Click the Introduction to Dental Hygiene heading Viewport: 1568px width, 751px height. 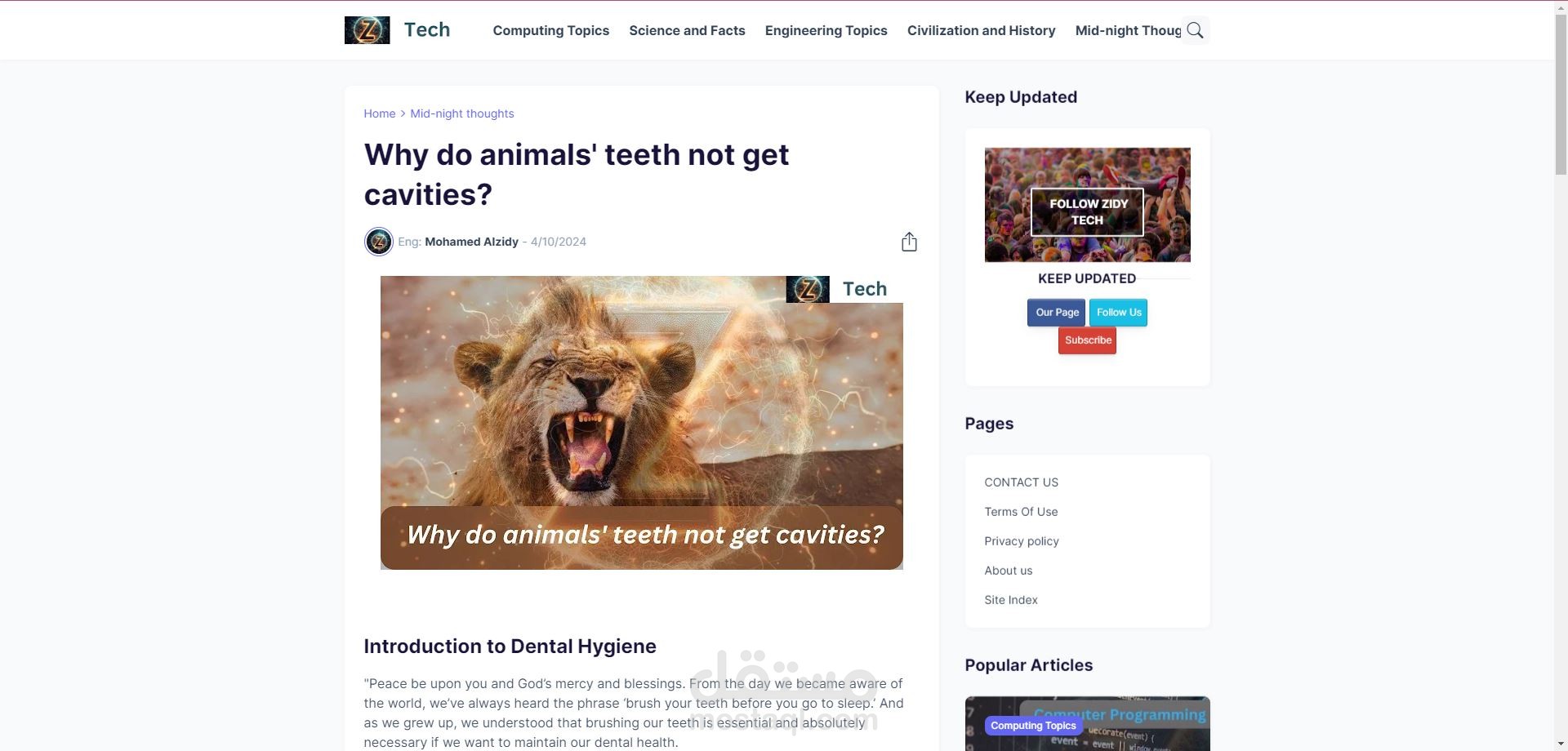510,647
